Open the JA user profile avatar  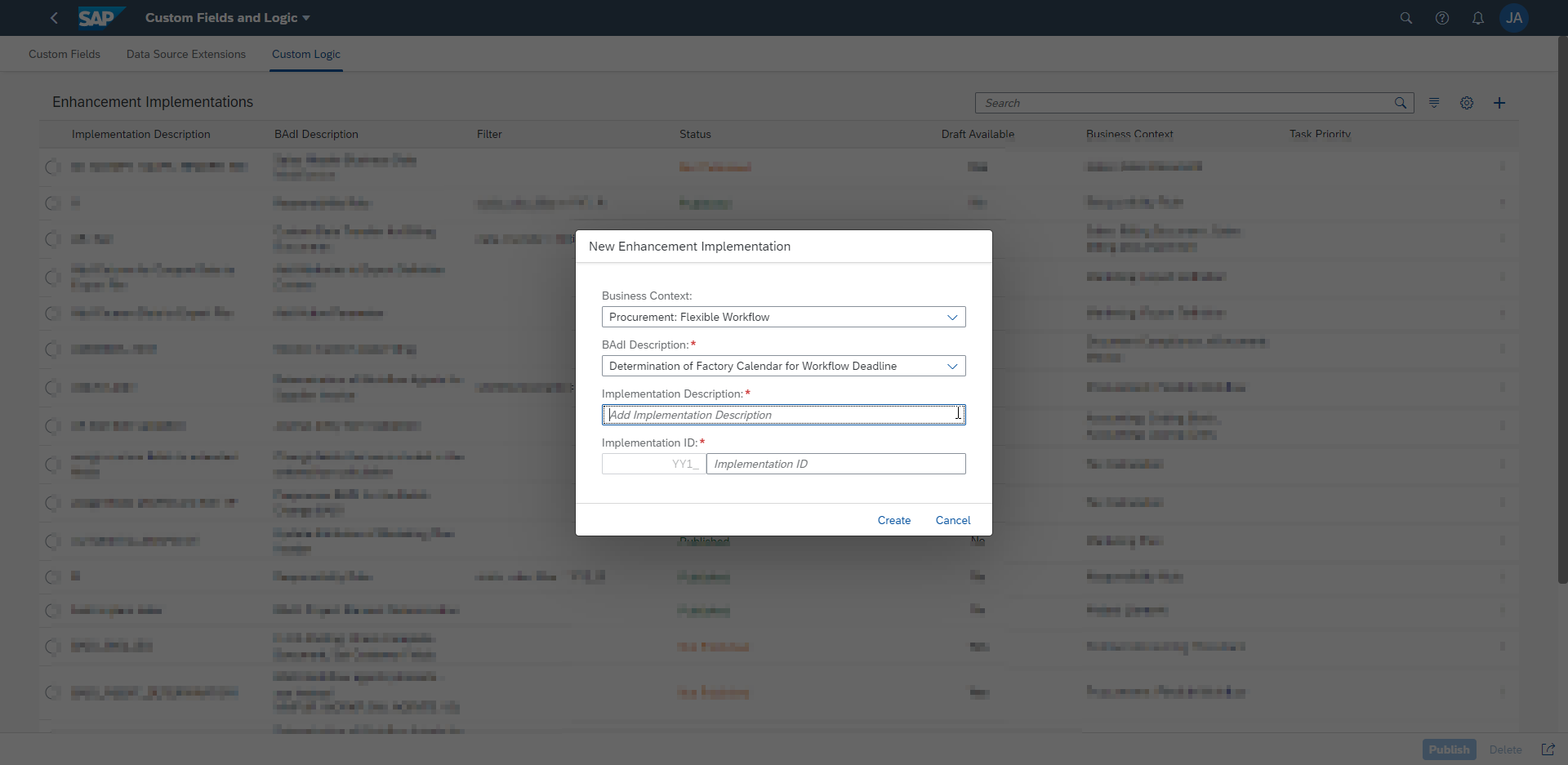(x=1513, y=18)
